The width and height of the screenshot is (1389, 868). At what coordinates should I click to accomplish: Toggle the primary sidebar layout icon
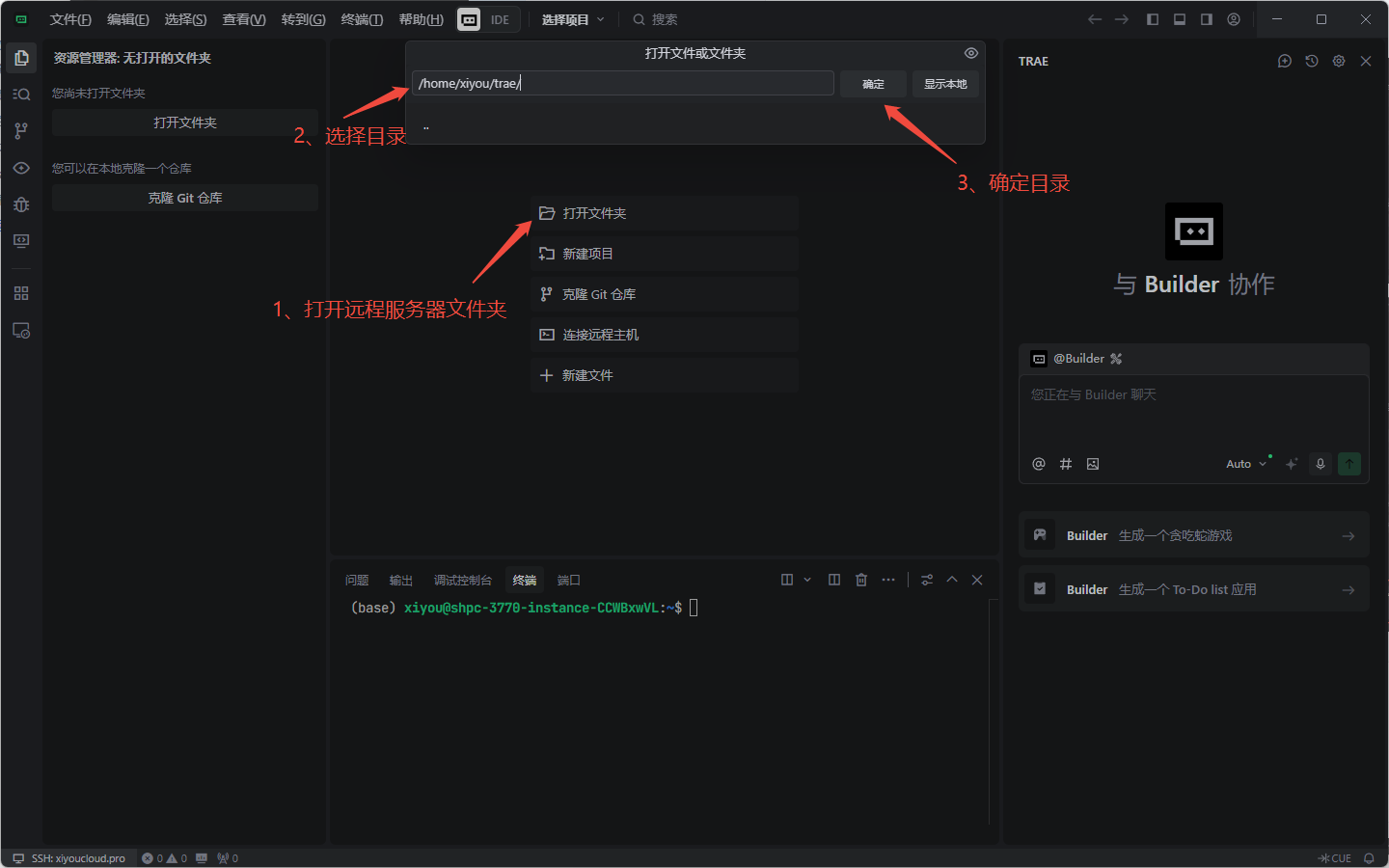pos(1153,19)
